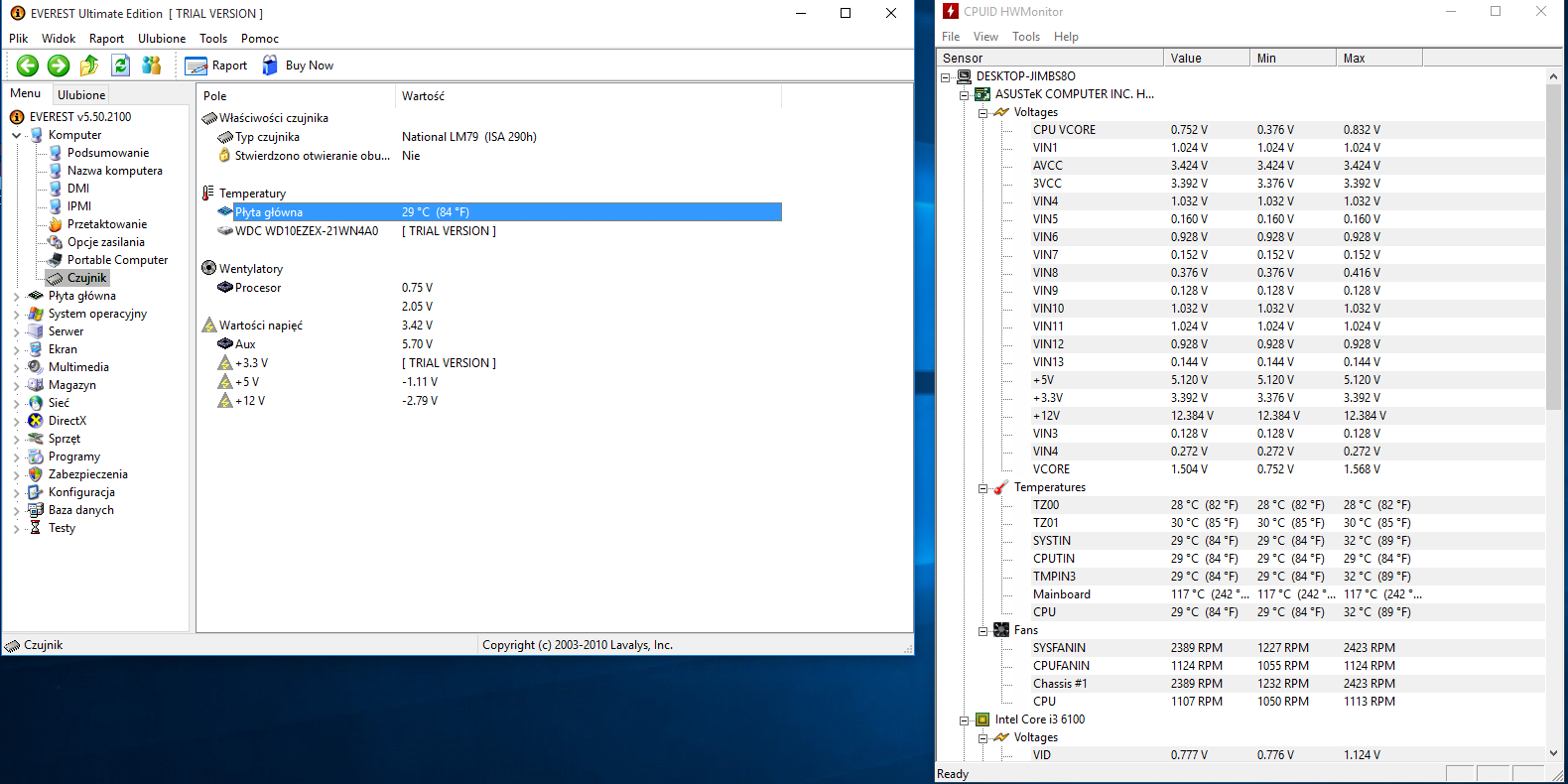This screenshot has height=784, width=1568.
Task: Expand the Multimedia tree node
Action: click(17, 367)
